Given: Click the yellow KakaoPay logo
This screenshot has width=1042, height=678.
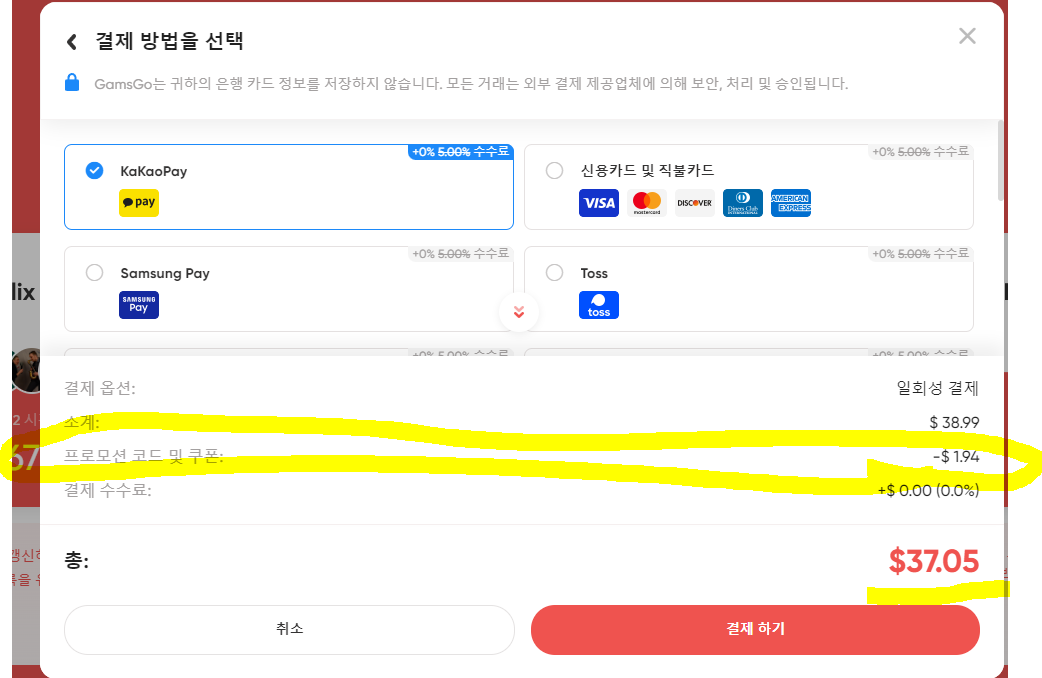Looking at the screenshot, I should pyautogui.click(x=139, y=203).
